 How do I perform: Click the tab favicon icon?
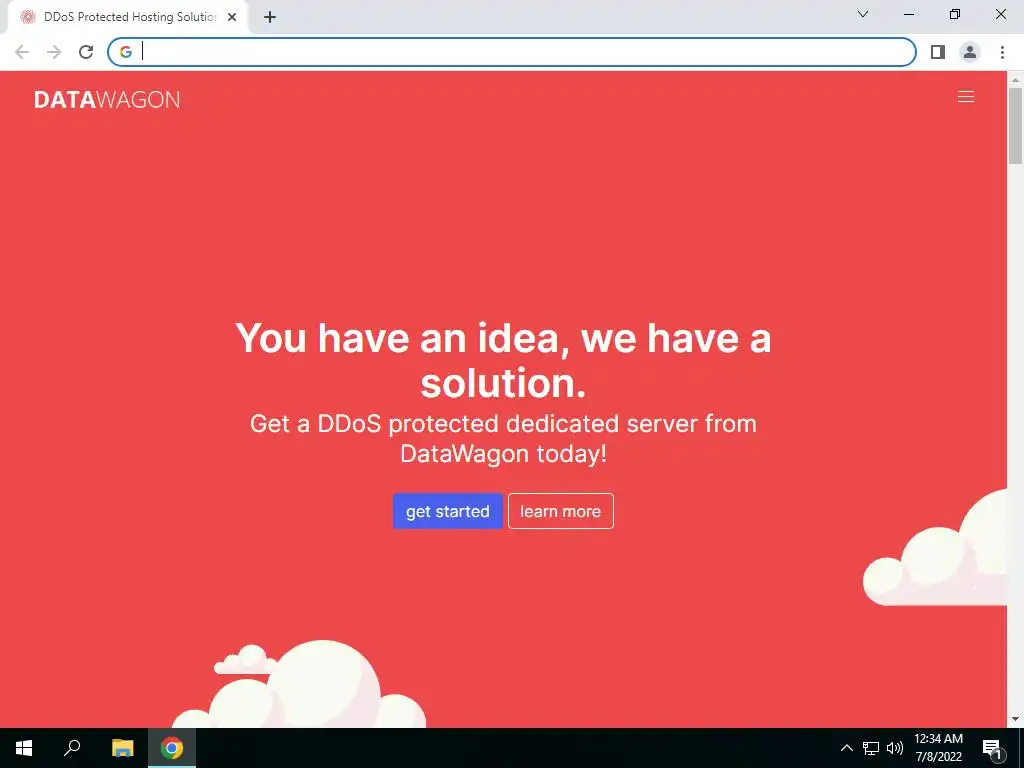(27, 17)
